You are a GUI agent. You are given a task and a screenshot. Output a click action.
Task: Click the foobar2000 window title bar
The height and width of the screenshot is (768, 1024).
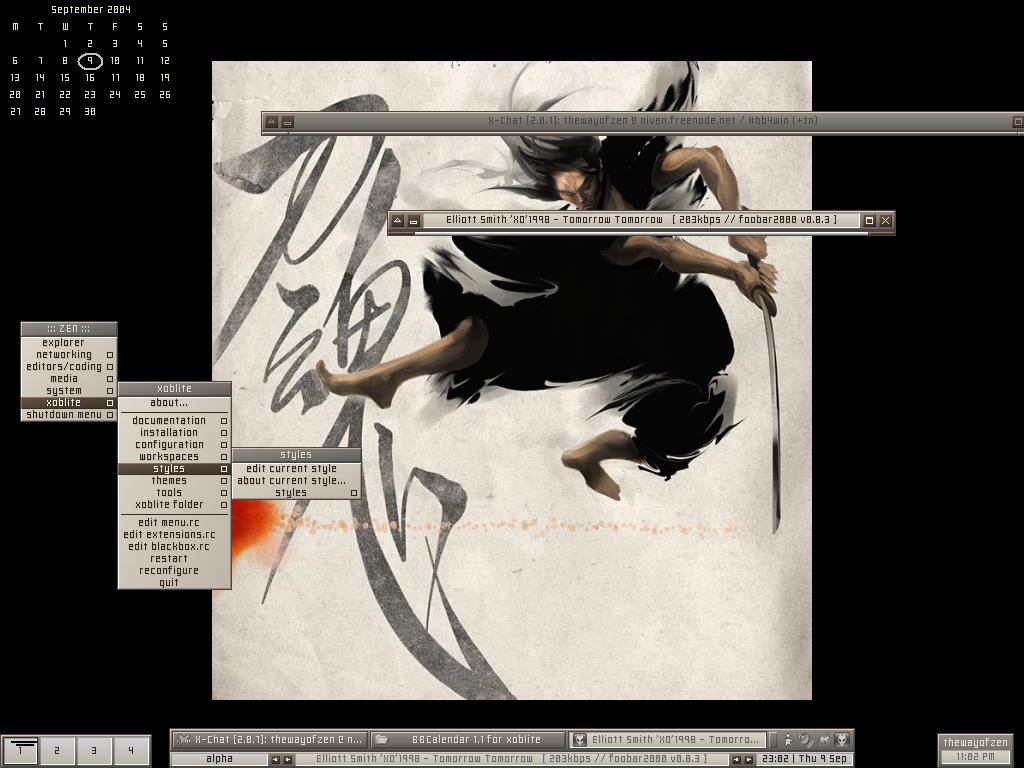[x=641, y=220]
